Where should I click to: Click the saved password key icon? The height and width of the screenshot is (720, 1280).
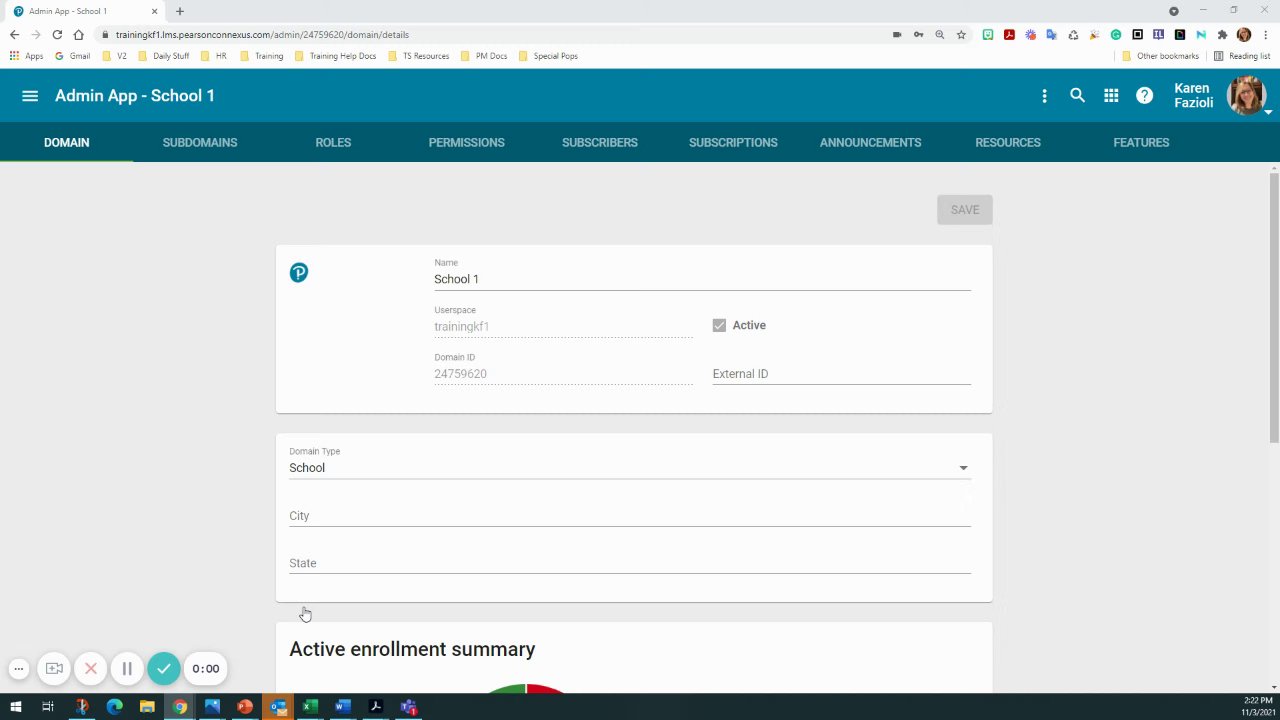point(918,34)
